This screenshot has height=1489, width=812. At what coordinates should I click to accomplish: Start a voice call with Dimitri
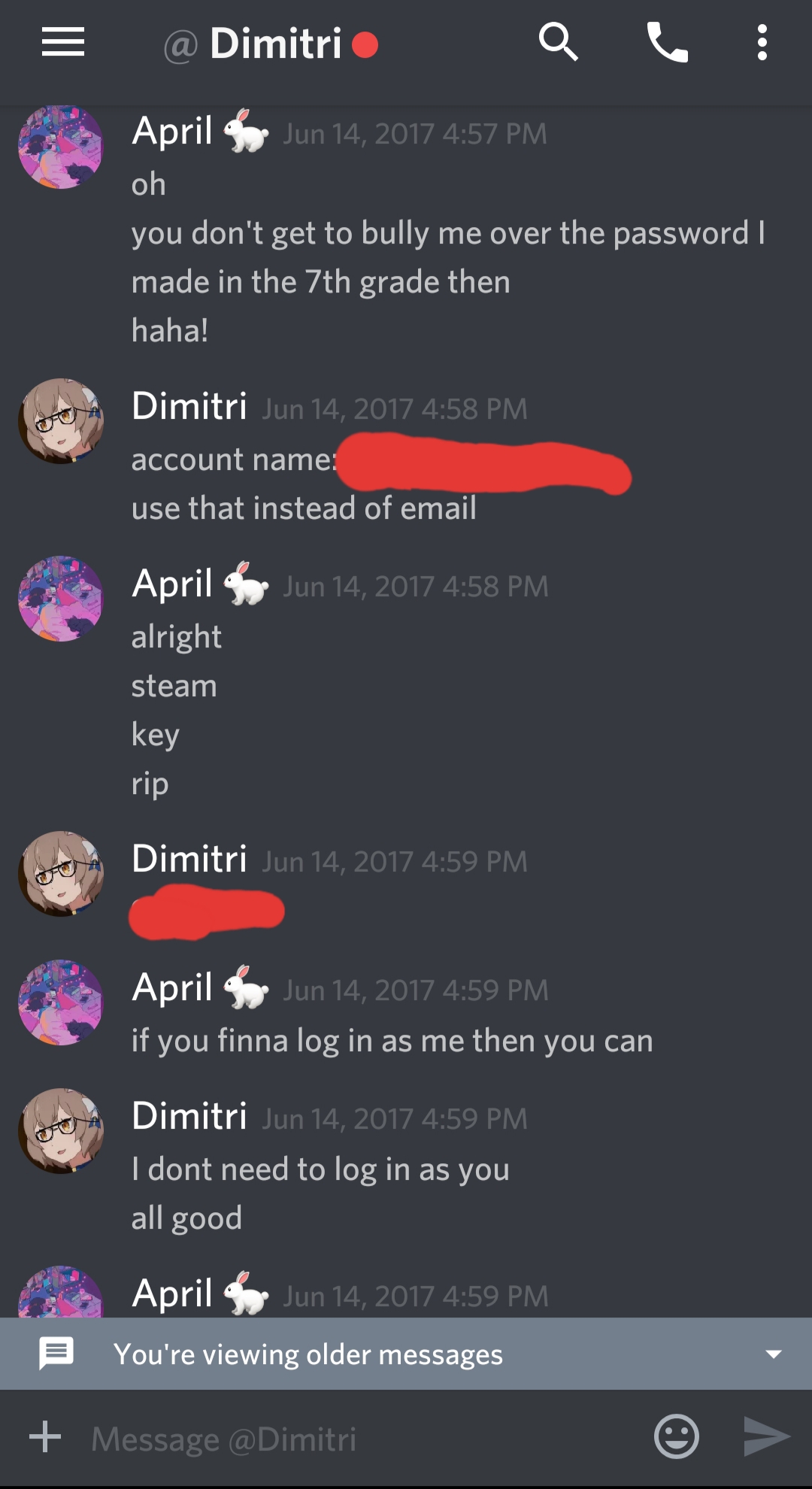(668, 42)
